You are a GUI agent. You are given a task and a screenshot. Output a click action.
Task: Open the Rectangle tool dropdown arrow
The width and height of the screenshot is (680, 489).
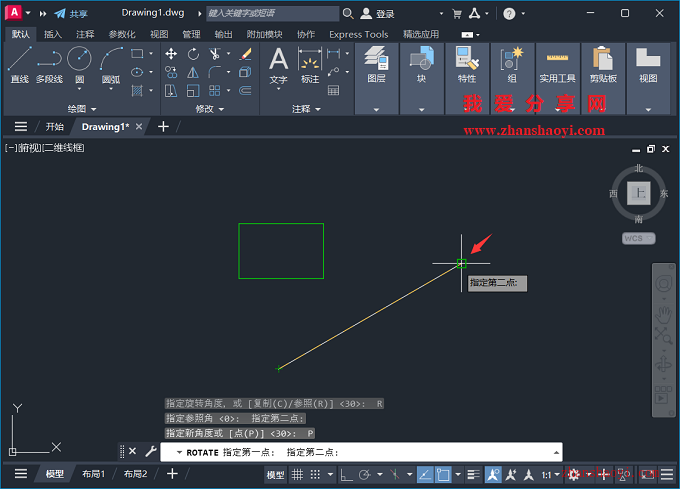click(x=151, y=54)
